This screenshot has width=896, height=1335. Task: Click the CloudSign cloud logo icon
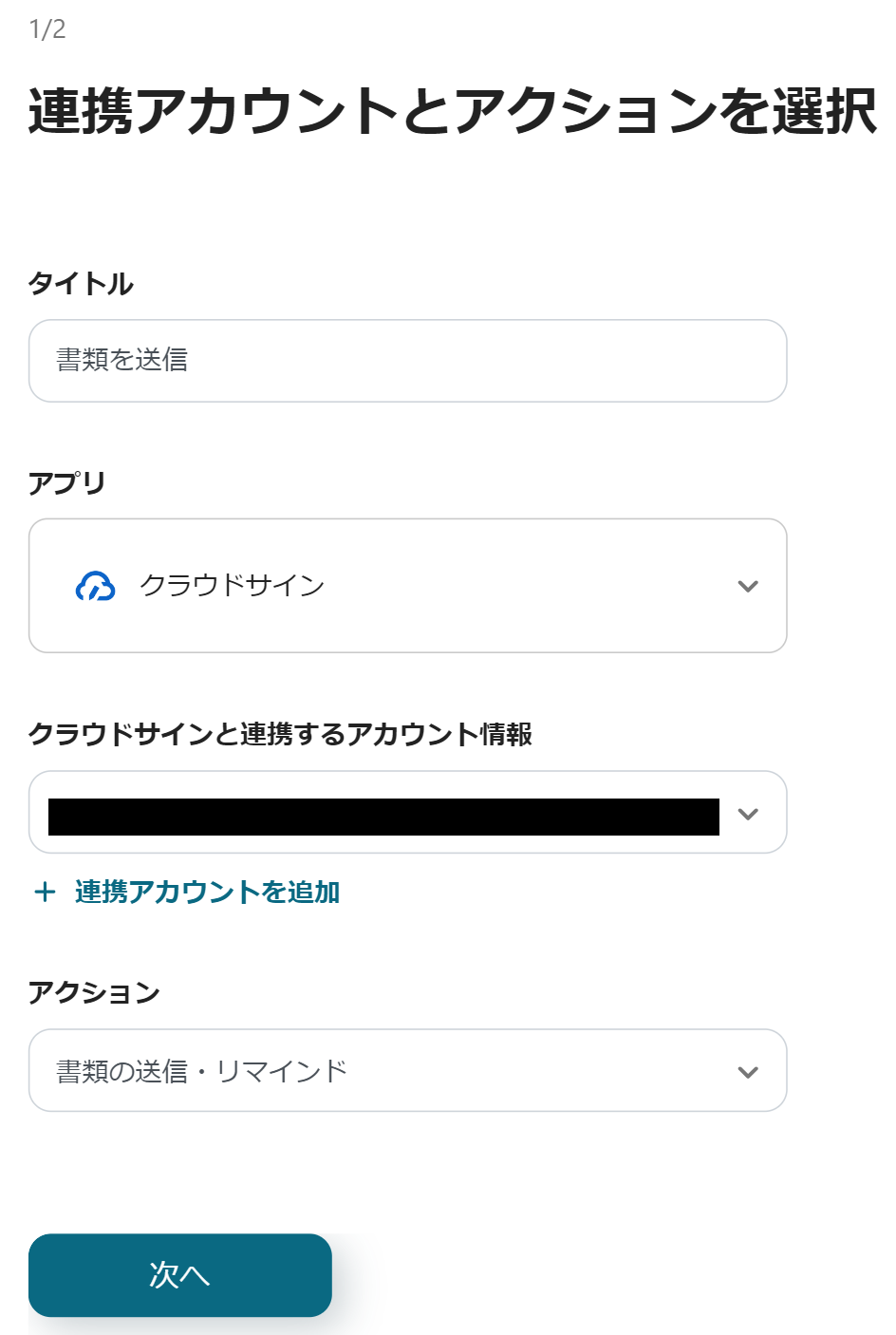(x=95, y=587)
